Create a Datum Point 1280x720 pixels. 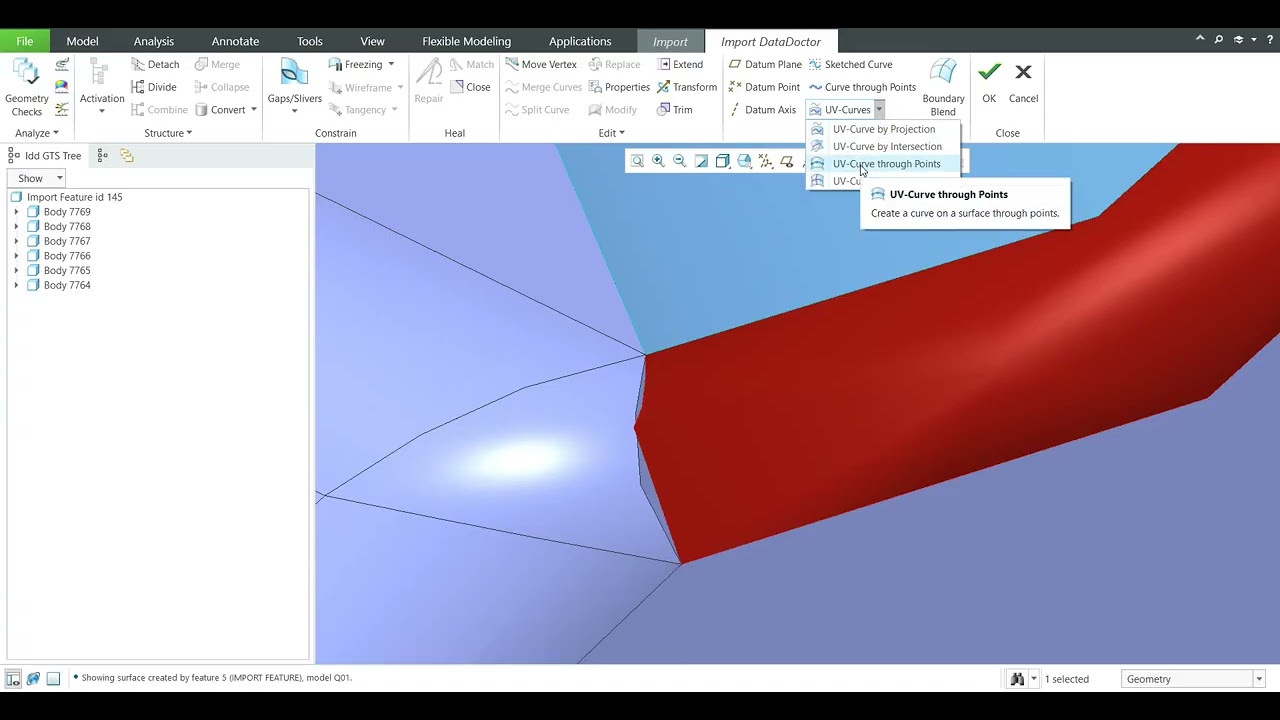point(764,87)
